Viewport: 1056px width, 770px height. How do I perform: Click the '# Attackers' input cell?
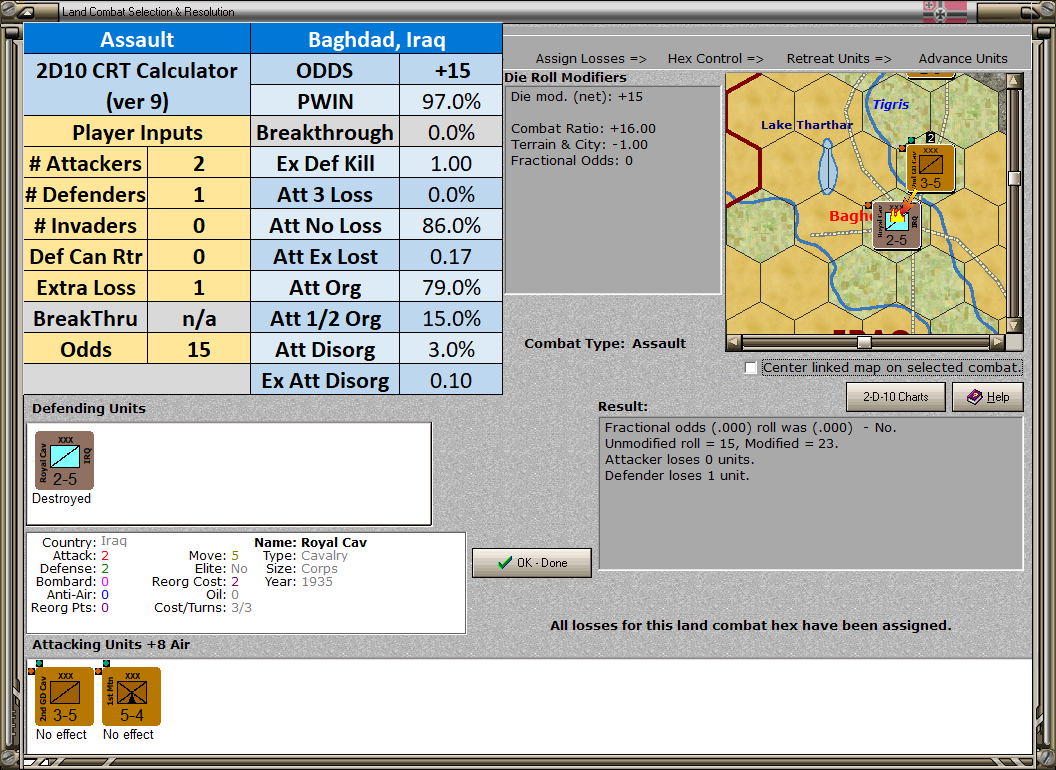pos(198,163)
